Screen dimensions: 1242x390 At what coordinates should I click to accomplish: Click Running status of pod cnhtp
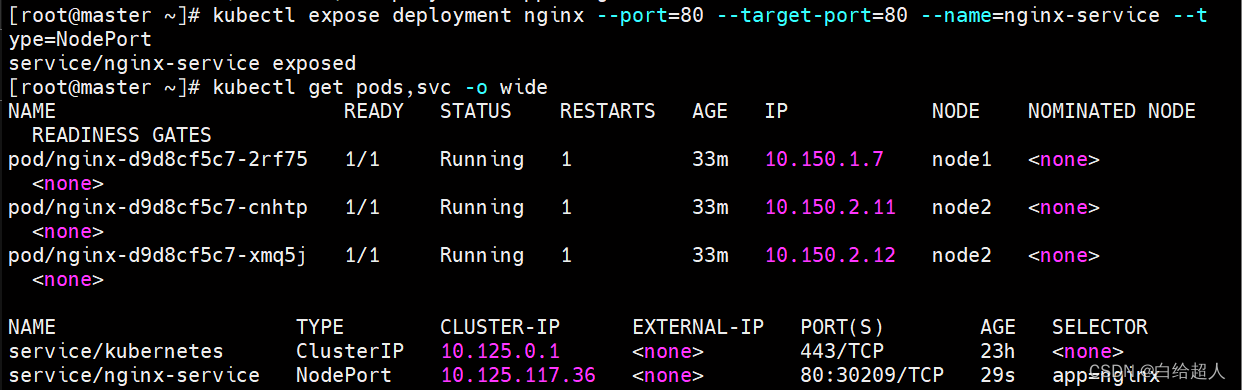[482, 208]
